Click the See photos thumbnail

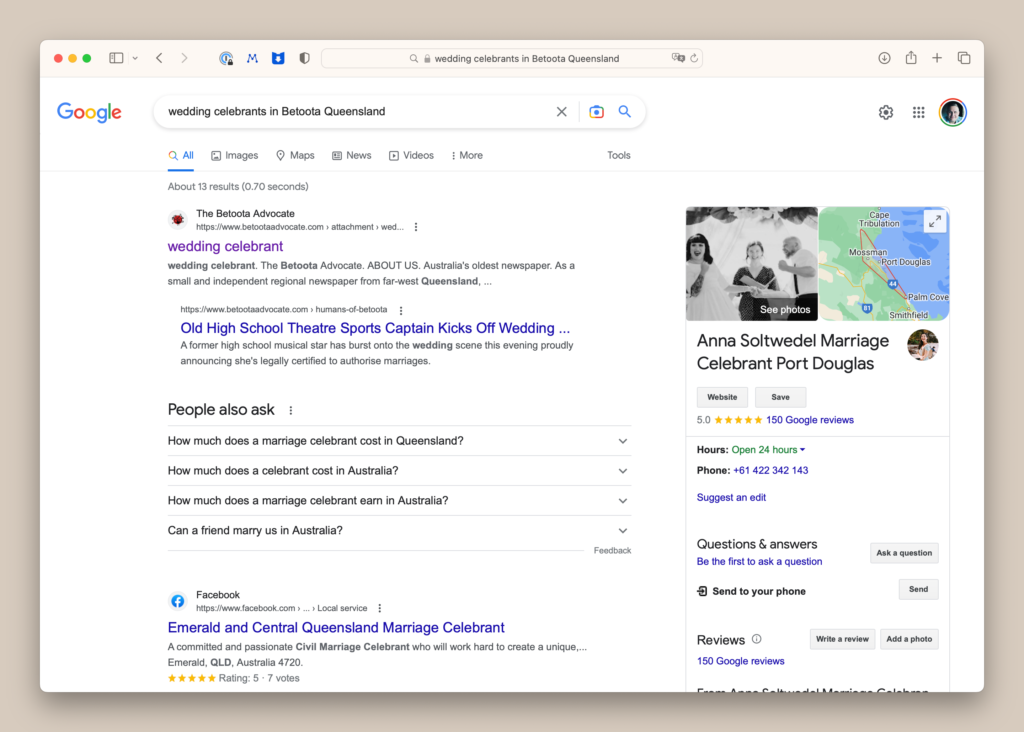752,264
